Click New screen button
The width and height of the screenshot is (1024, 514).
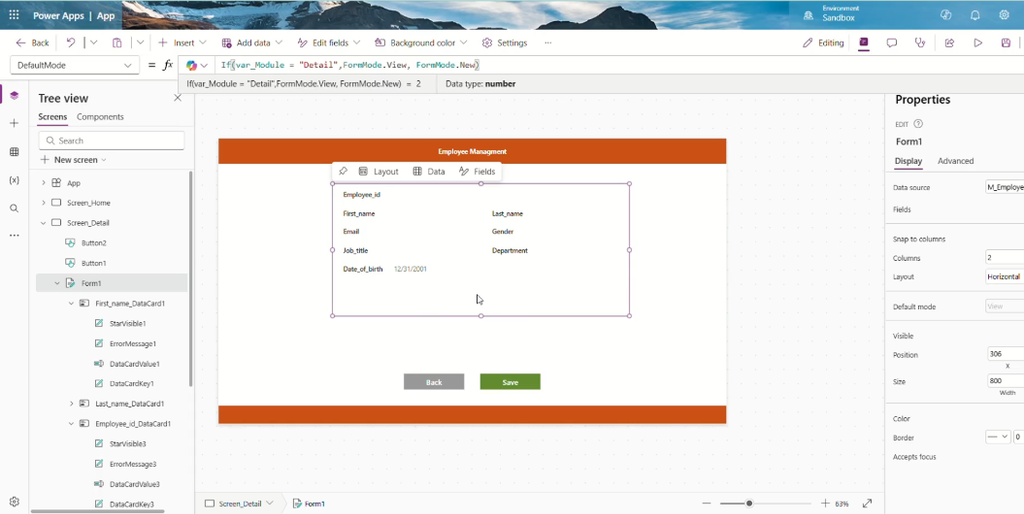73,160
